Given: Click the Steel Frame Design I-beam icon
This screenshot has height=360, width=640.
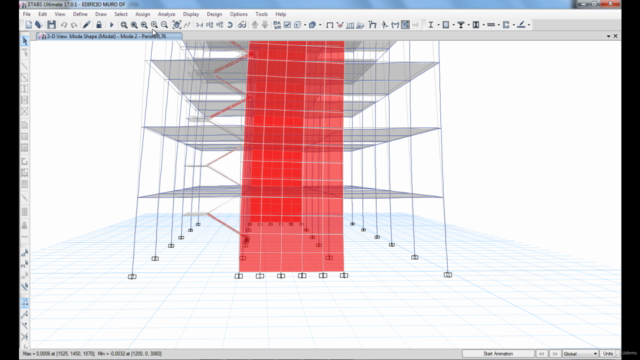Looking at the screenshot, I should [x=431, y=25].
